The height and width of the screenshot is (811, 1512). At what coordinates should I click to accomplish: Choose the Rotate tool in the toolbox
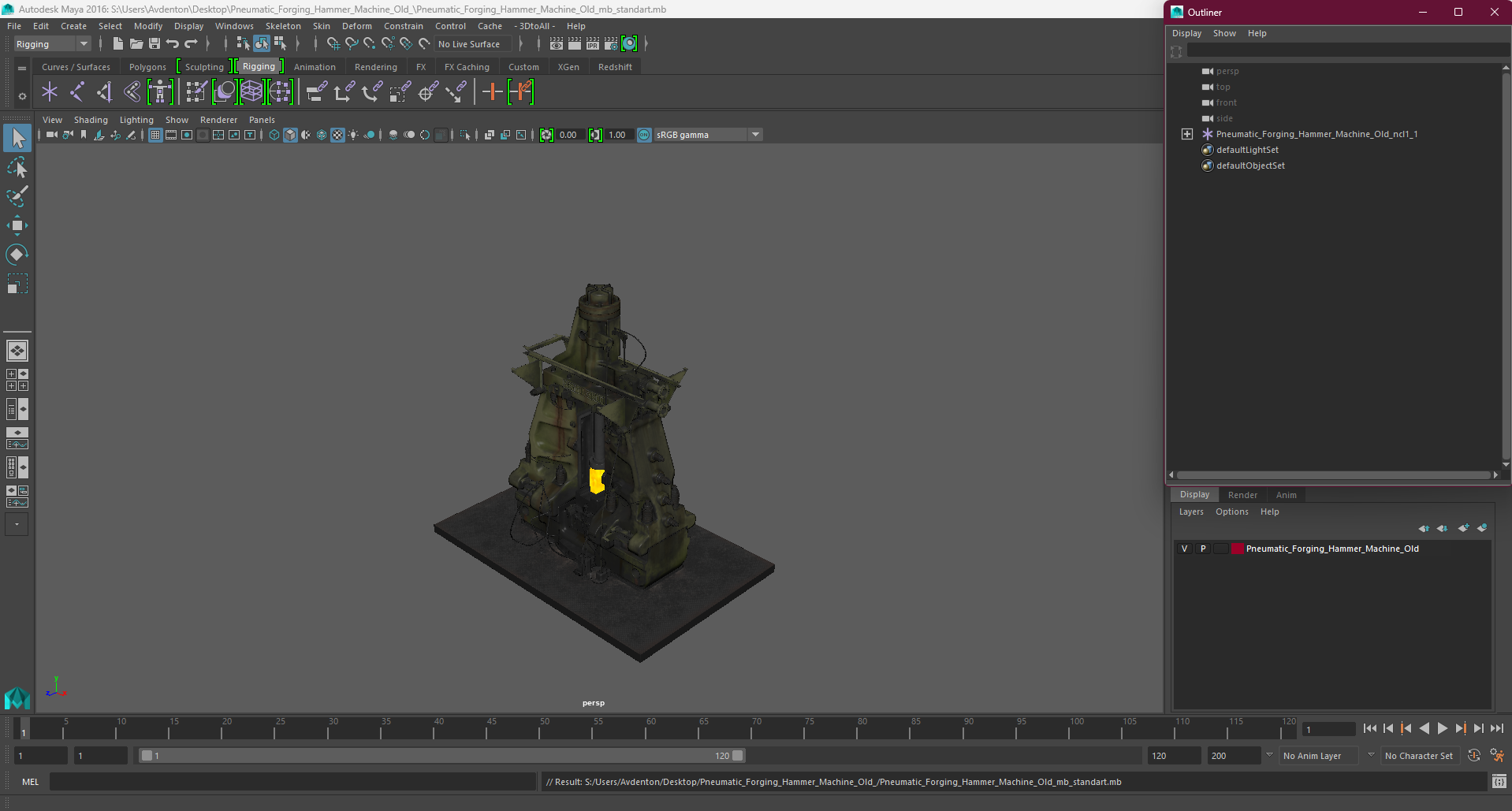click(17, 255)
